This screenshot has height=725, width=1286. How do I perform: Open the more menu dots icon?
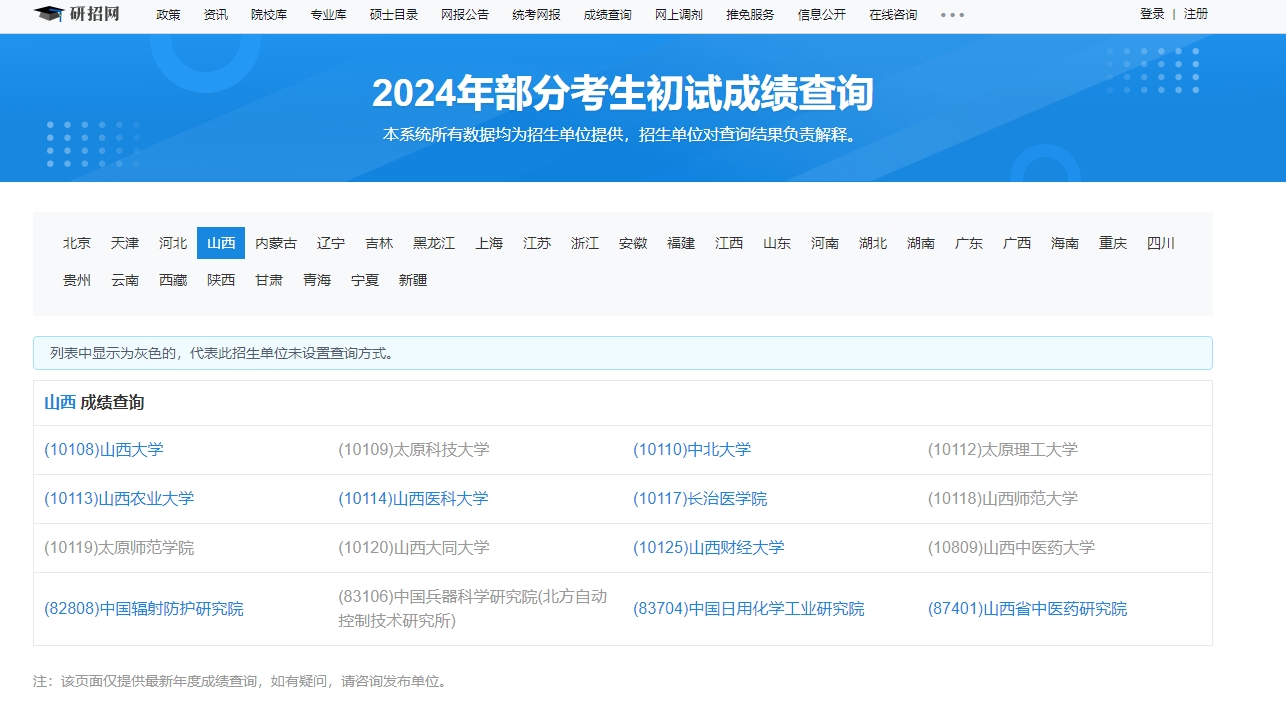[x=953, y=15]
